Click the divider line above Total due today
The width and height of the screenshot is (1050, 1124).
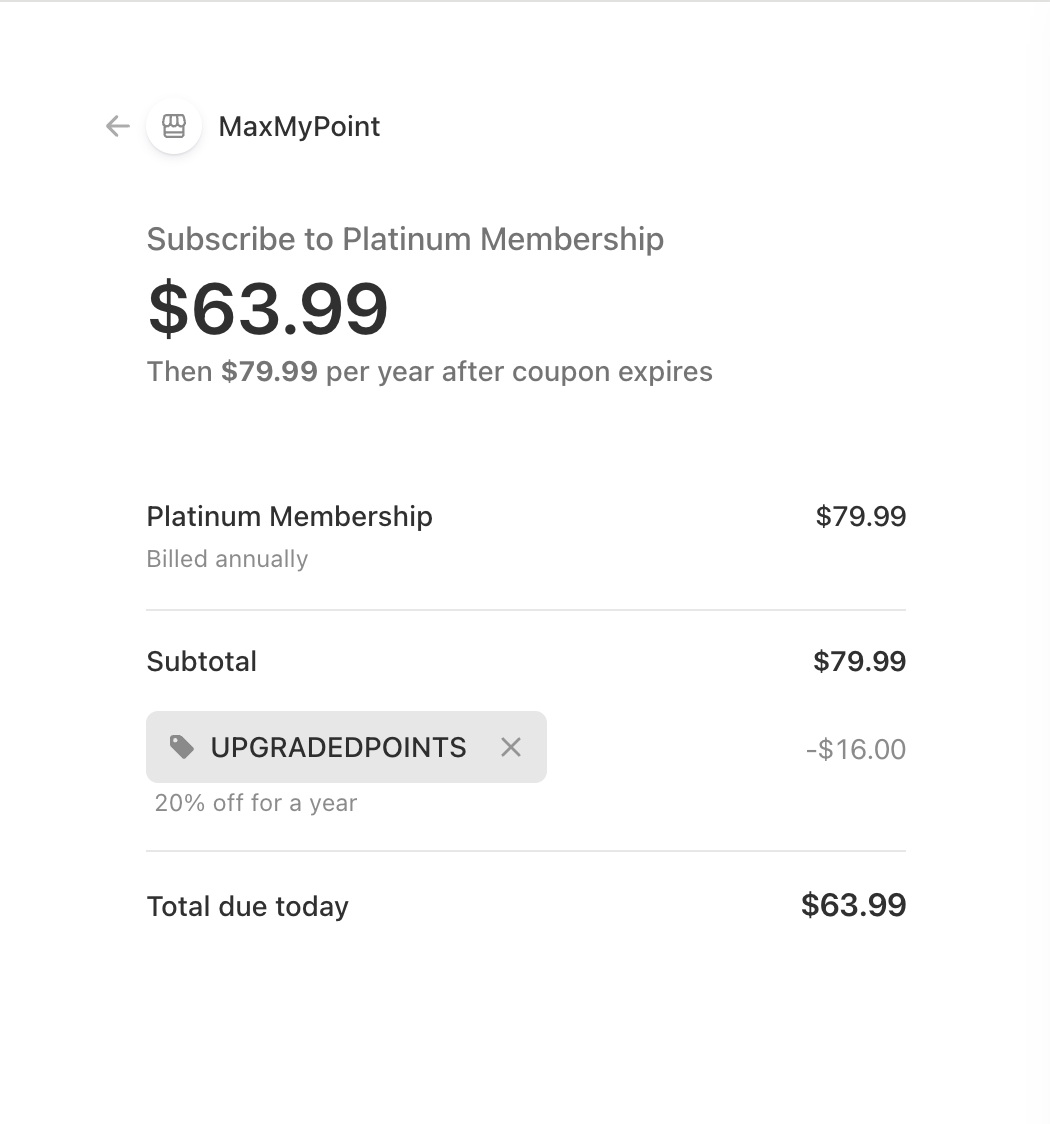(525, 851)
